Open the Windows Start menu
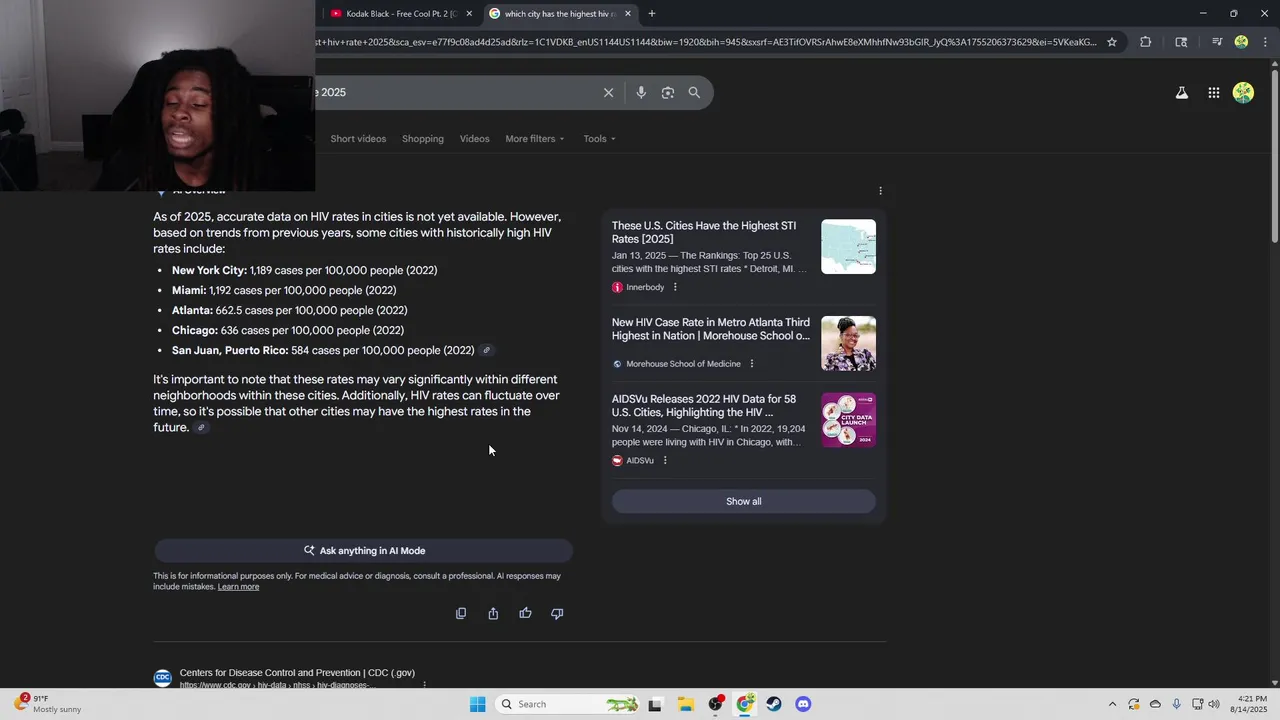 click(x=477, y=704)
